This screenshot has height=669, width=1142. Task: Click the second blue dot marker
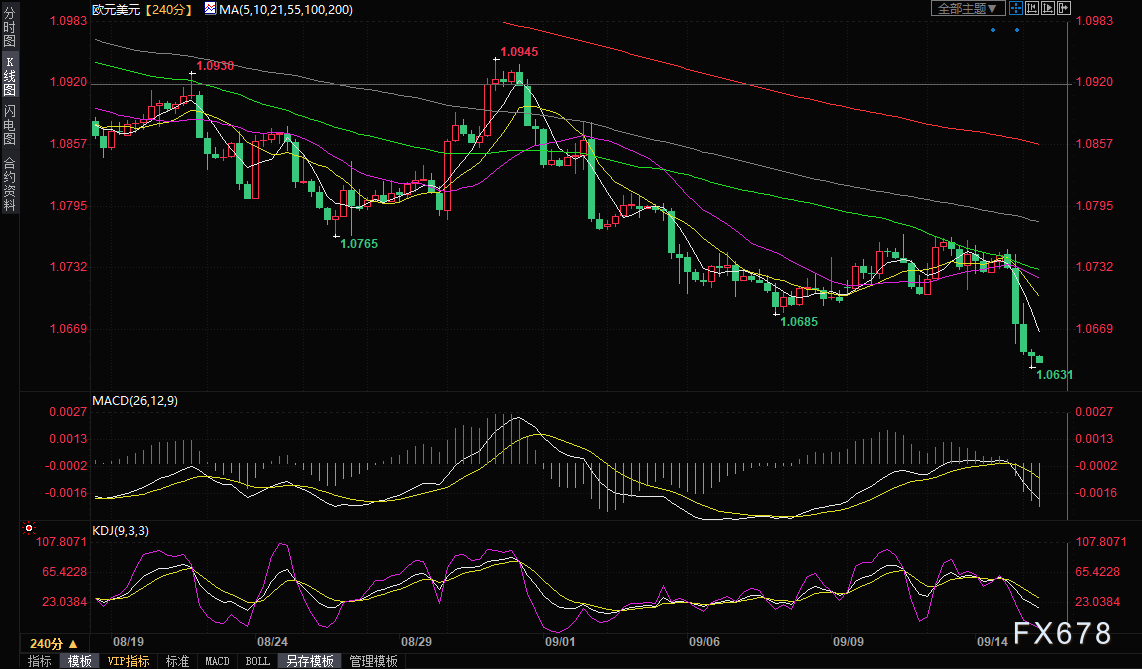[x=1017, y=30]
